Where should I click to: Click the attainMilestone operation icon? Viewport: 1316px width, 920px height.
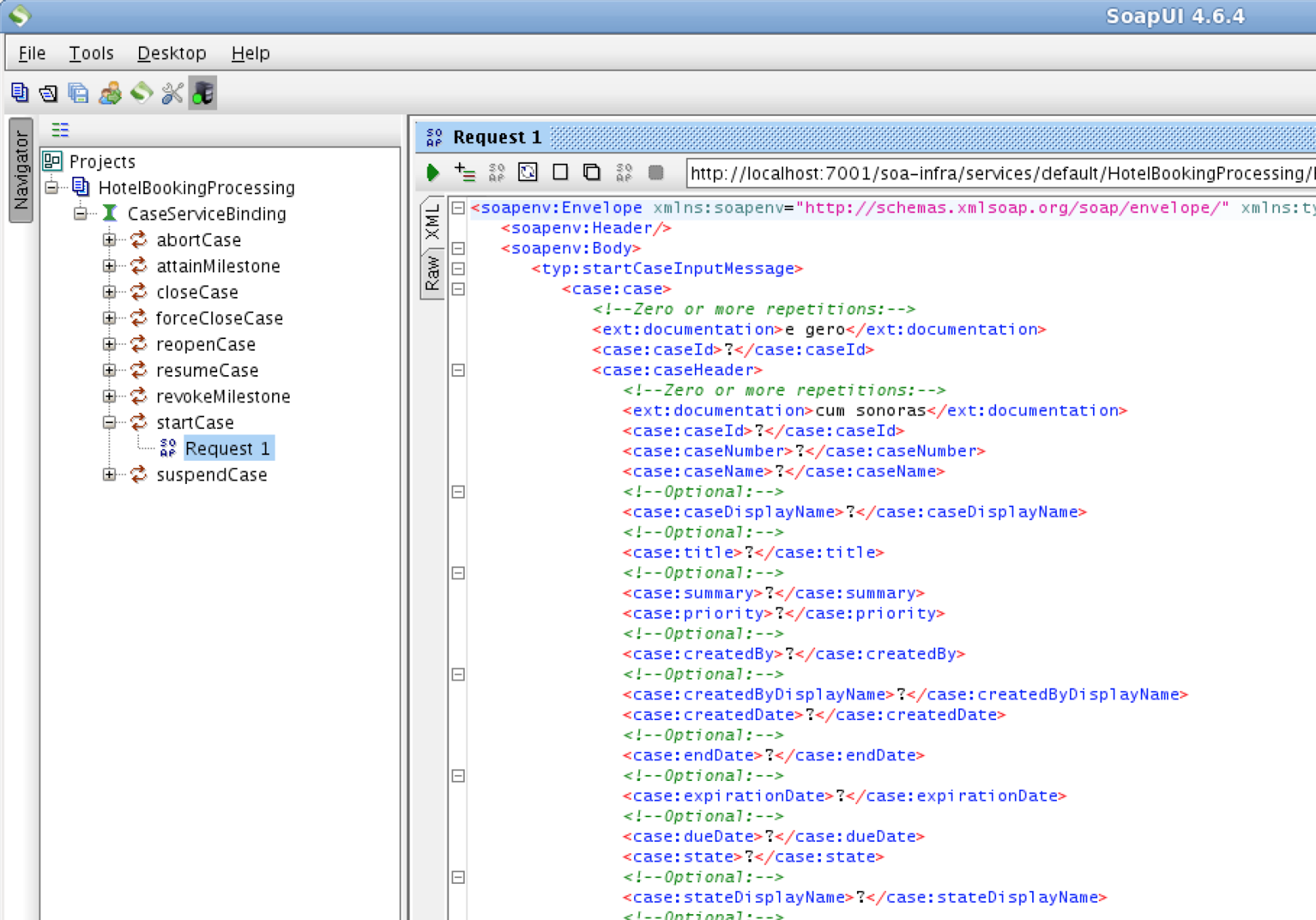tap(138, 266)
